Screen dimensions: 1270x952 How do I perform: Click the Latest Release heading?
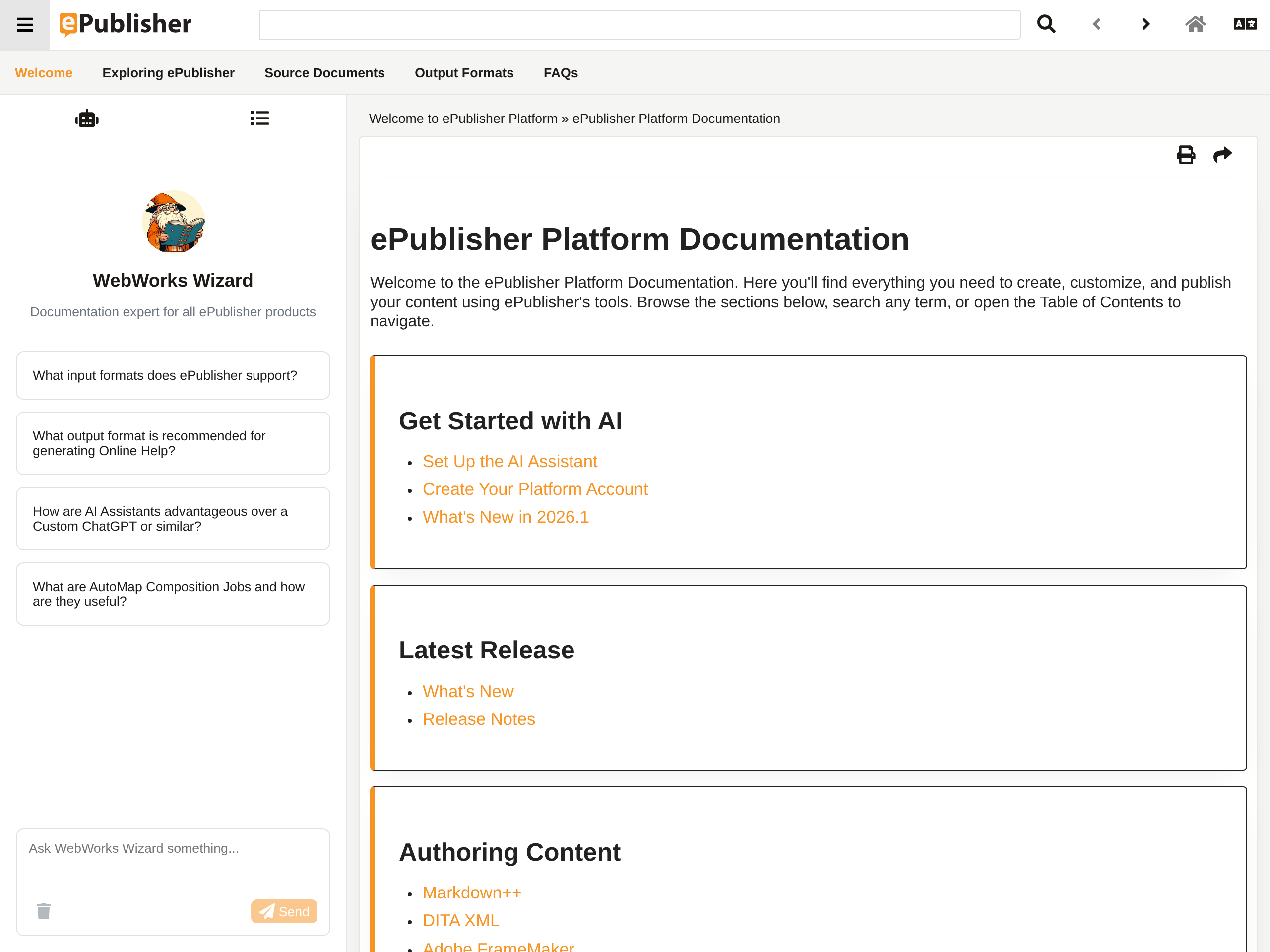point(486,650)
